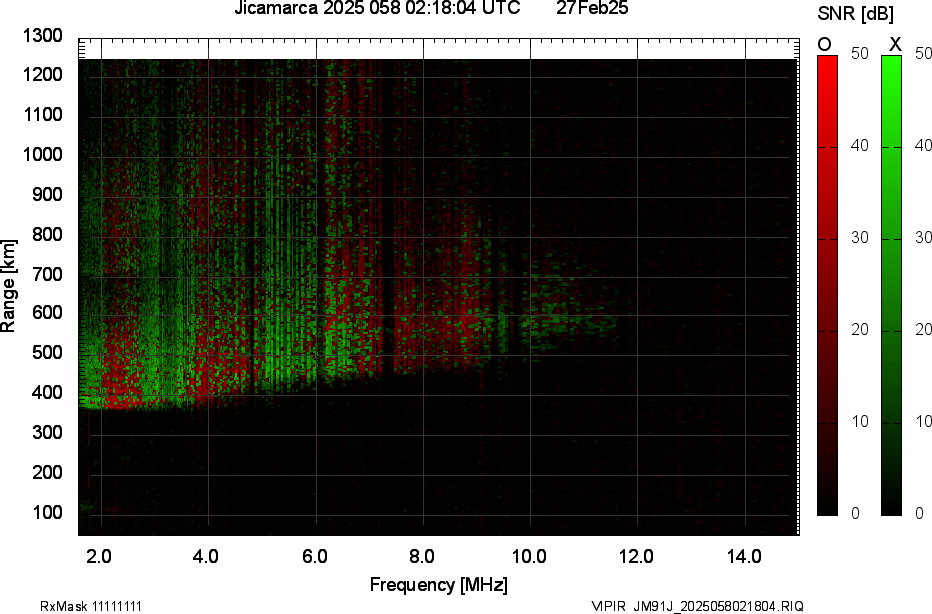Viewport: 932px width, 614px height.
Task: Click the 'VIPIR JM91J_2025058021804.RIQ' filename text
Action: [698, 606]
